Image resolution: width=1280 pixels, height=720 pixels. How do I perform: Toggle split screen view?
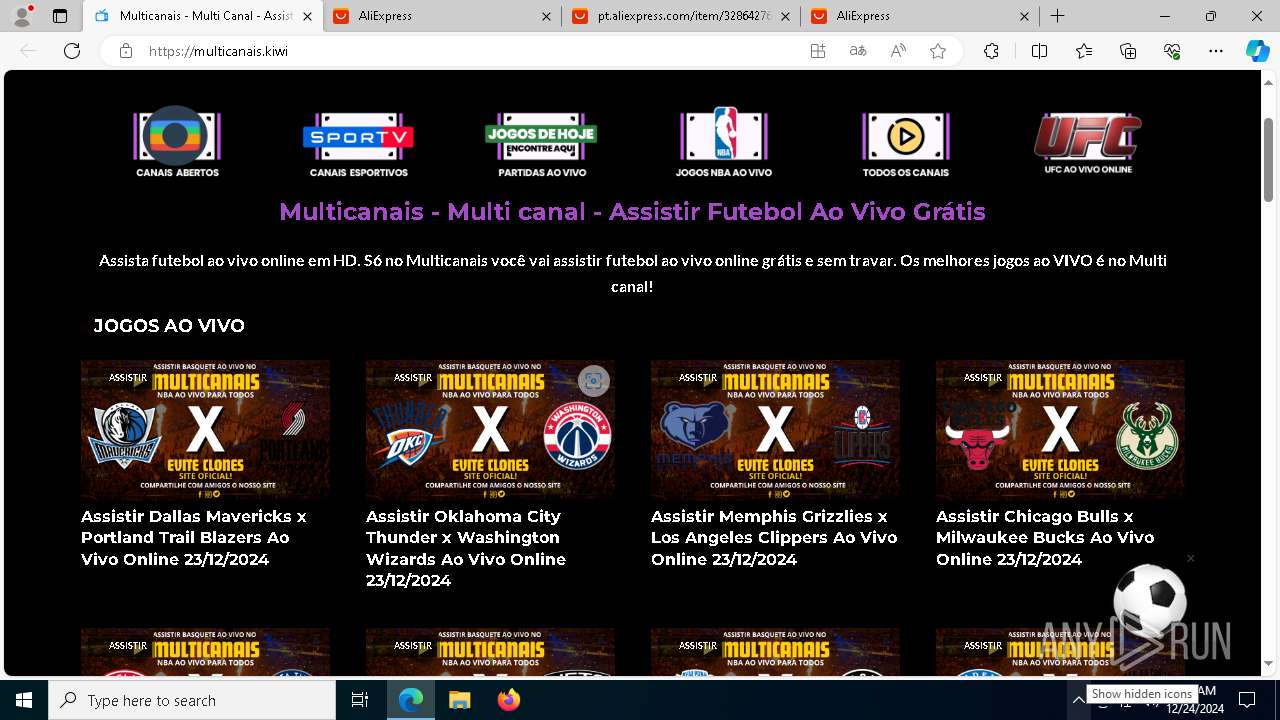(x=1039, y=51)
